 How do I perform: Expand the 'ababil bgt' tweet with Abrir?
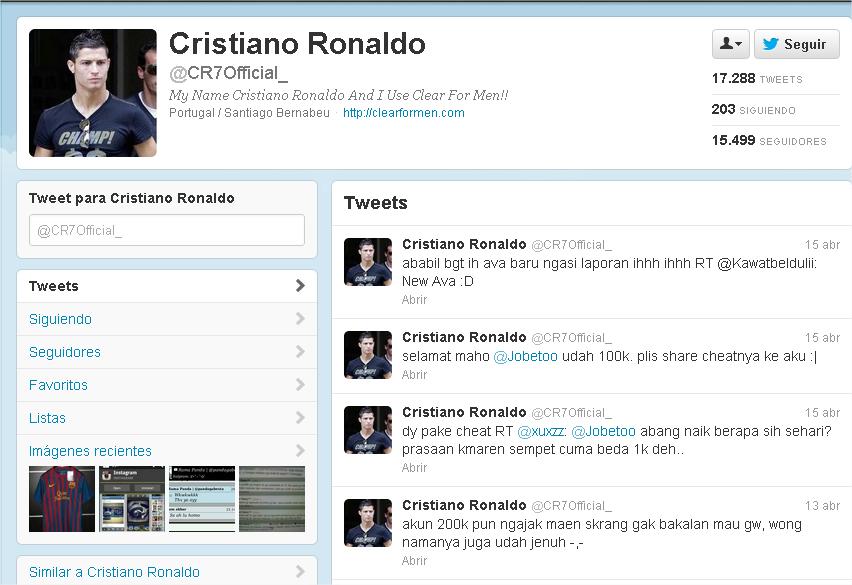(415, 300)
